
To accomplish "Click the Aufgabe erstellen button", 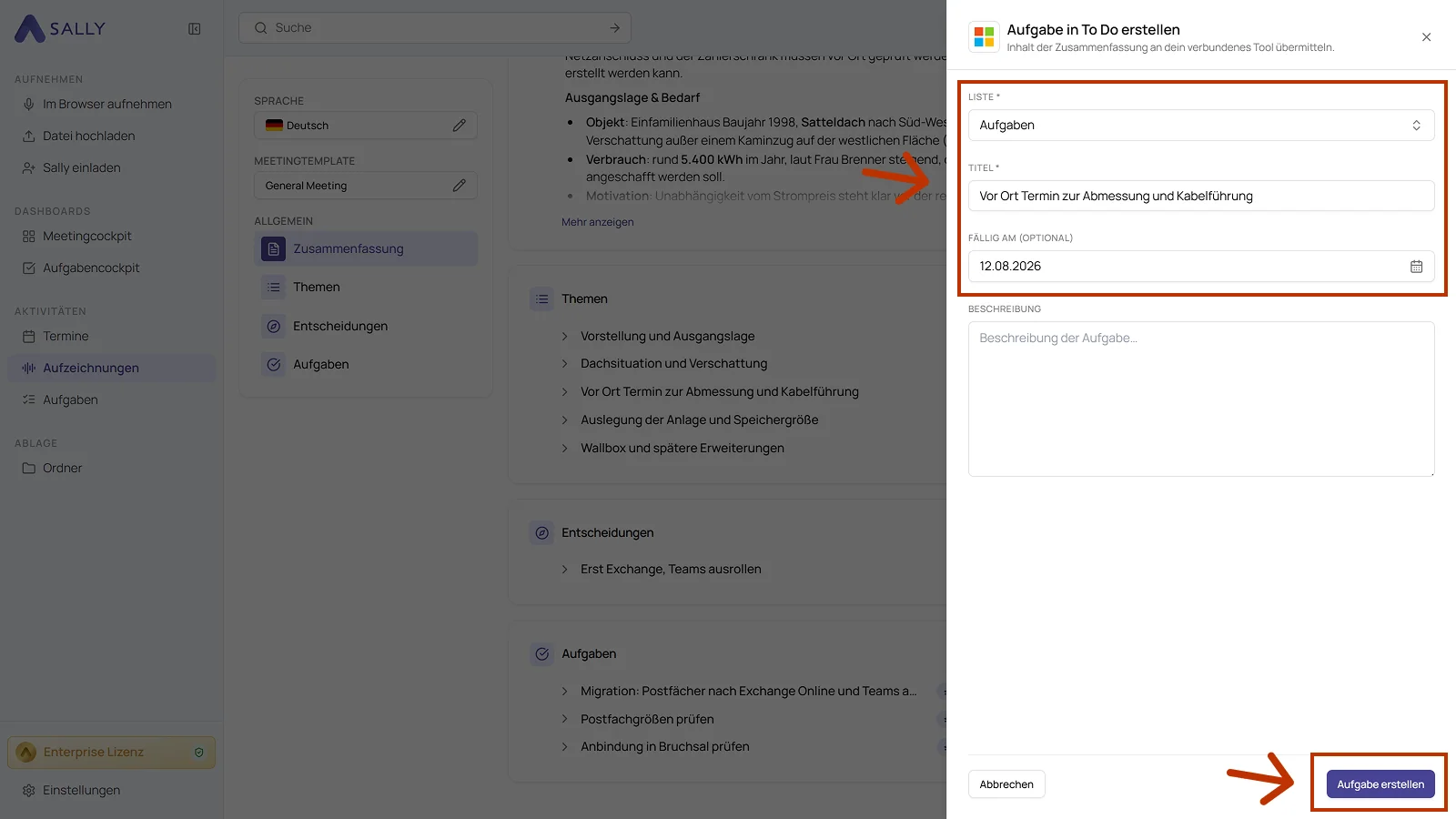I will [1380, 784].
